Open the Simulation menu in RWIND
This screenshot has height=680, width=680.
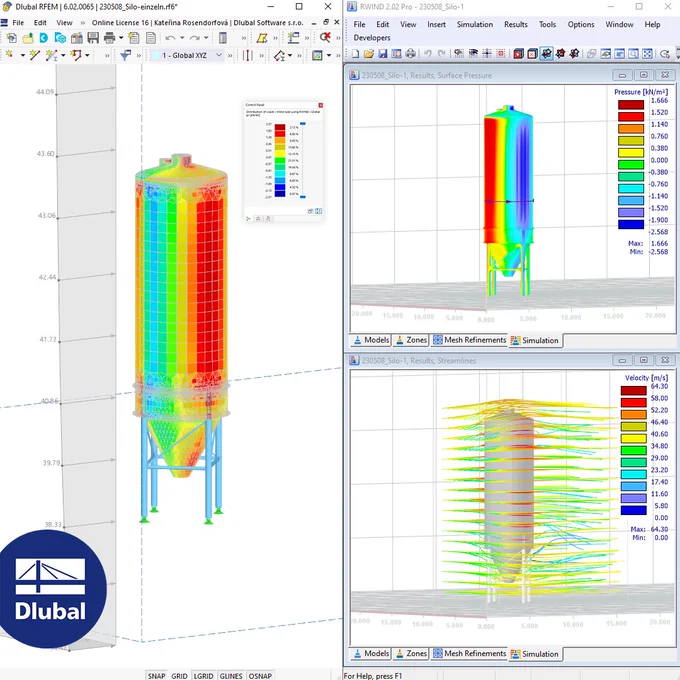pos(474,24)
